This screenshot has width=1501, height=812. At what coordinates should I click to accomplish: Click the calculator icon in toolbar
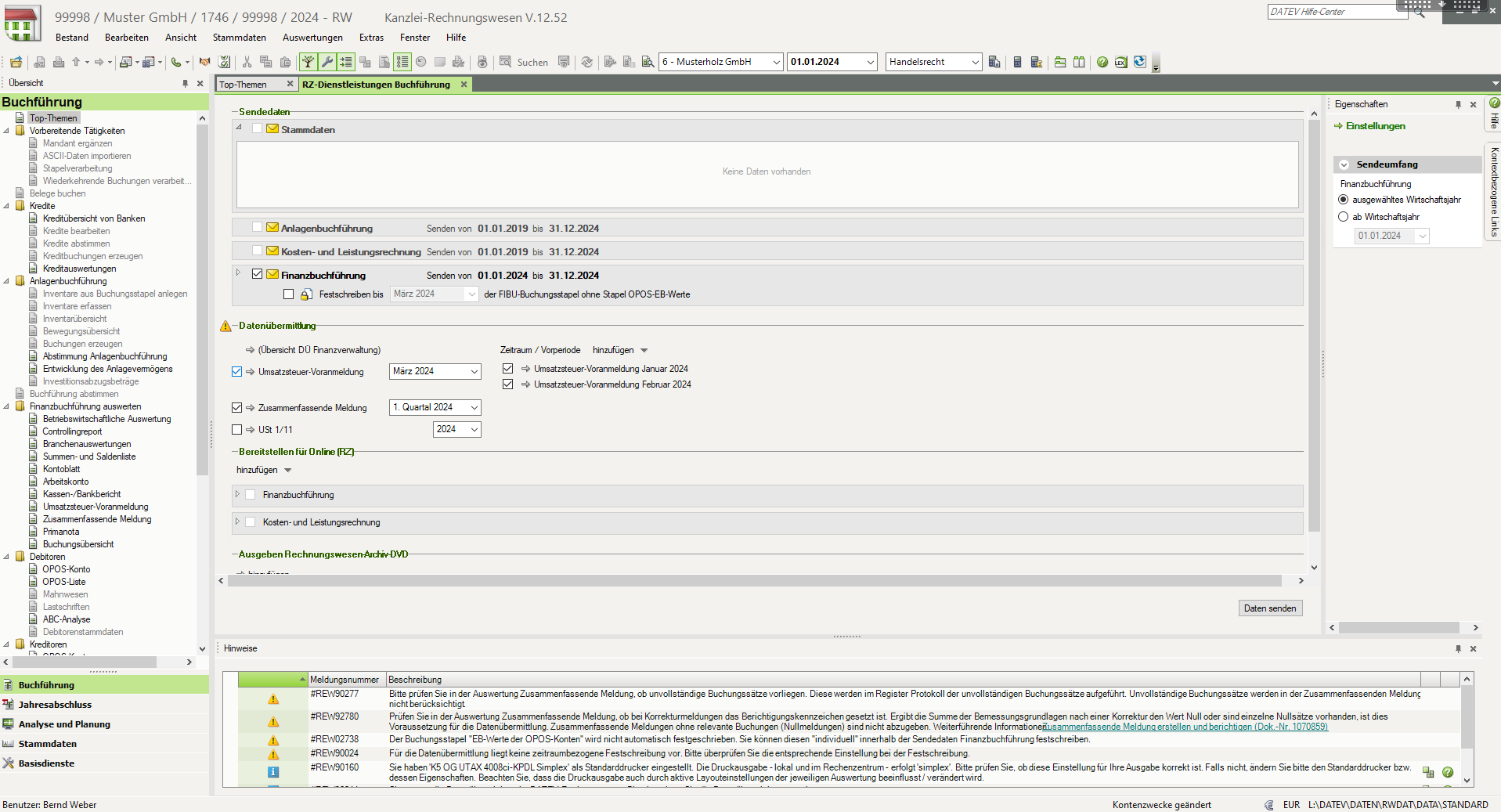1017,62
